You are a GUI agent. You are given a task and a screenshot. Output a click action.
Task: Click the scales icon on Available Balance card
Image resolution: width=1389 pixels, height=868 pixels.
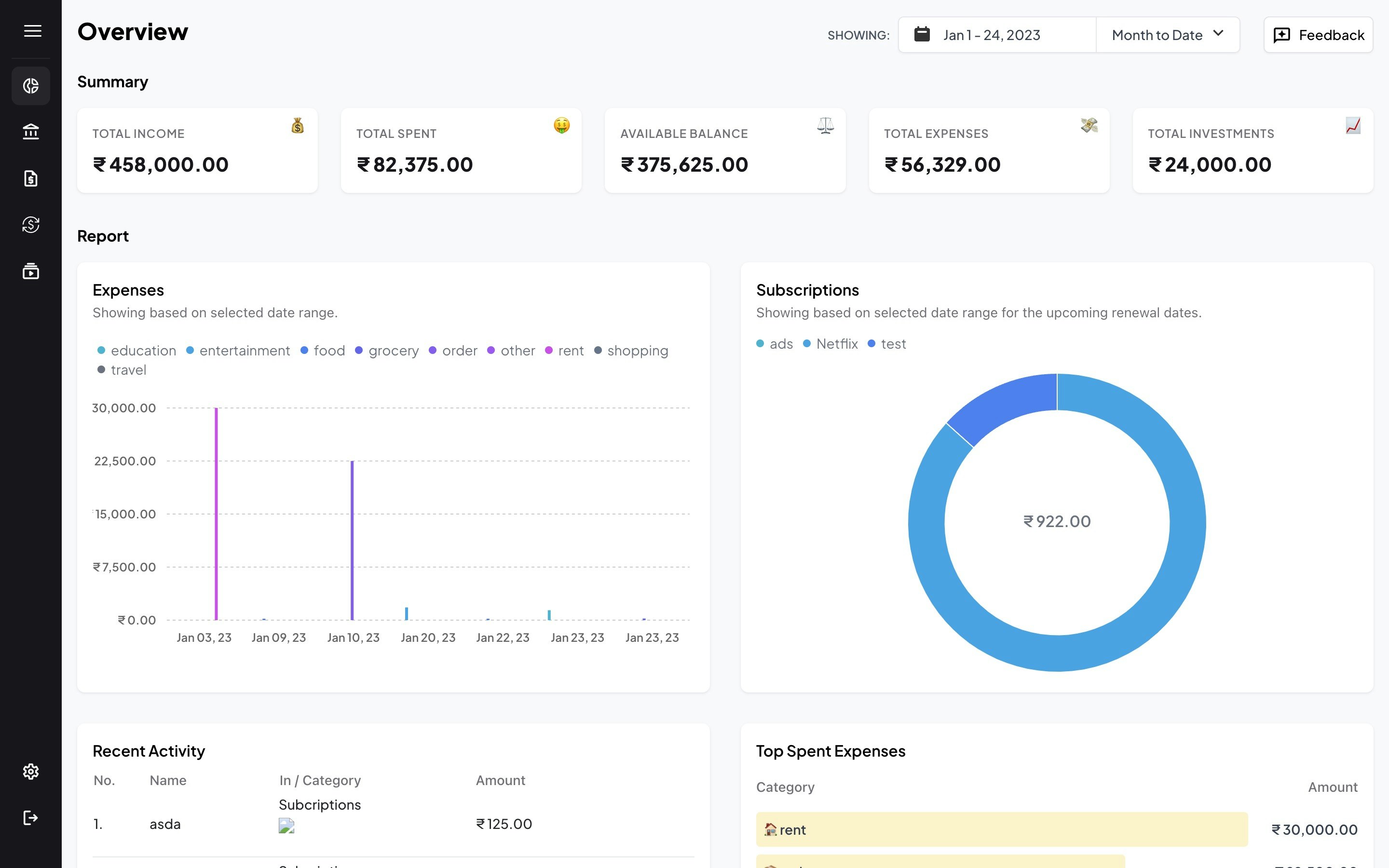(x=825, y=125)
